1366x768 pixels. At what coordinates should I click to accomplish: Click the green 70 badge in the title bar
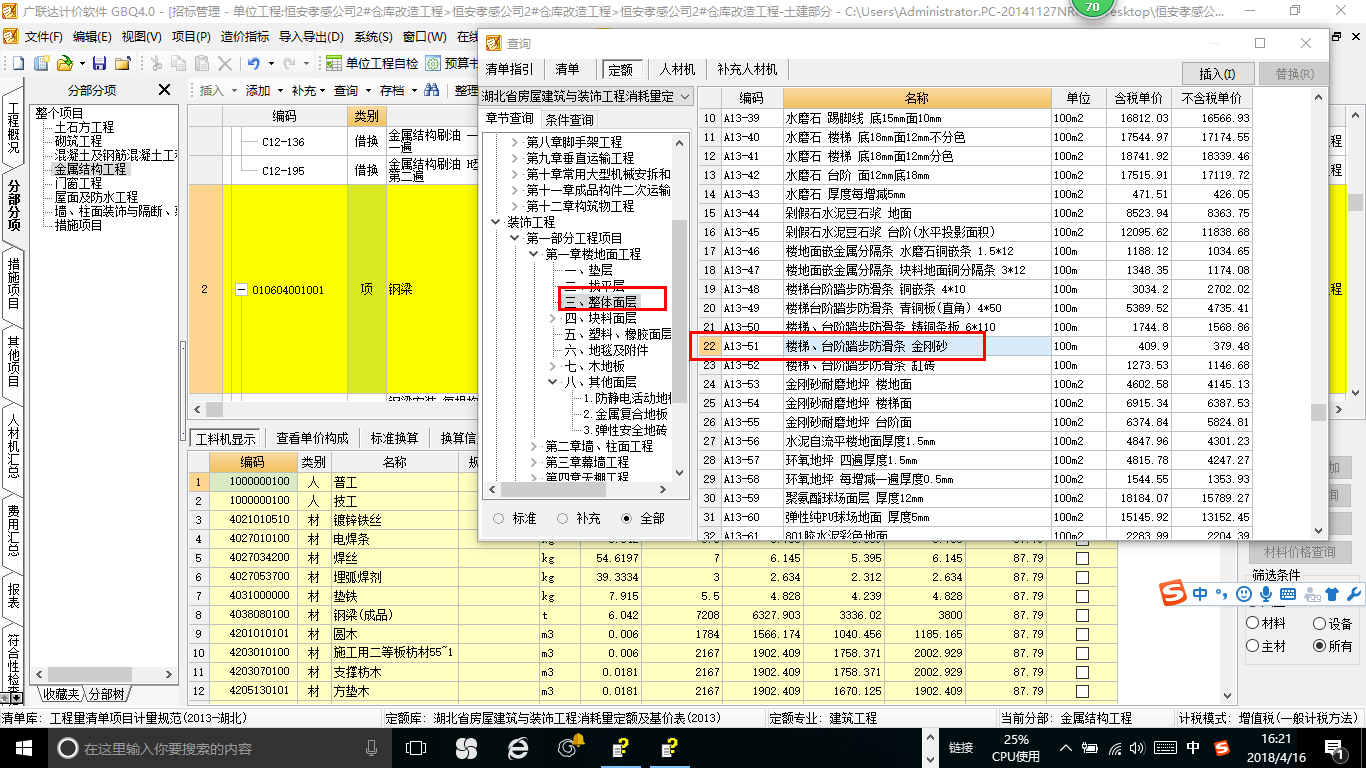1091,7
